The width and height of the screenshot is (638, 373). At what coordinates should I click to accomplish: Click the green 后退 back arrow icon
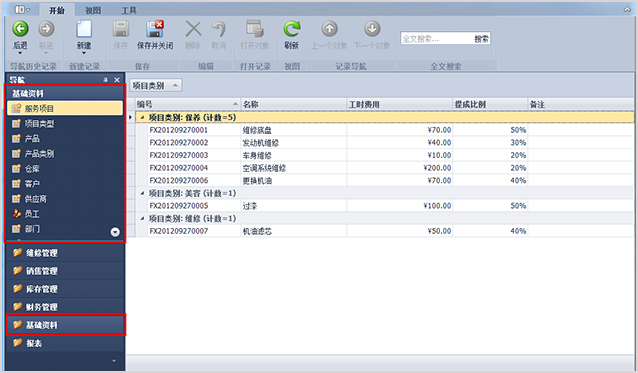pos(20,29)
